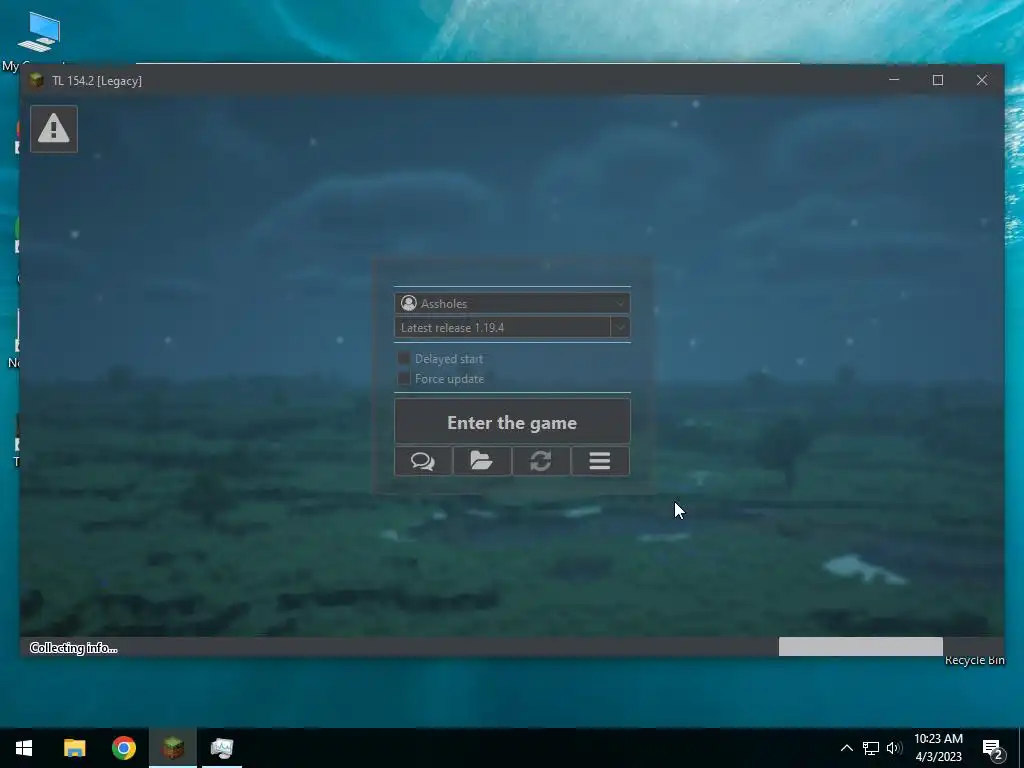Enable the Delayed start checkbox
Viewport: 1024px width, 768px height.
404,358
